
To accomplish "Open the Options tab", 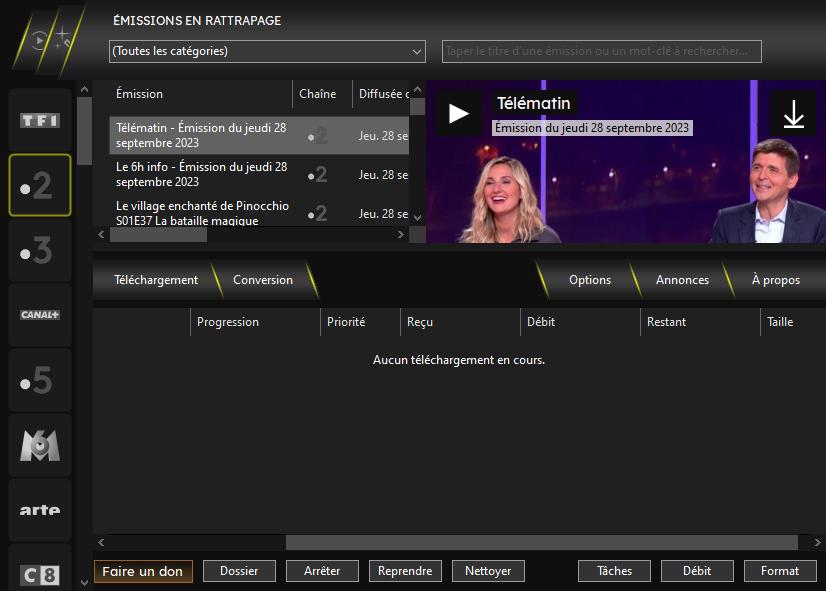I will pyautogui.click(x=590, y=280).
